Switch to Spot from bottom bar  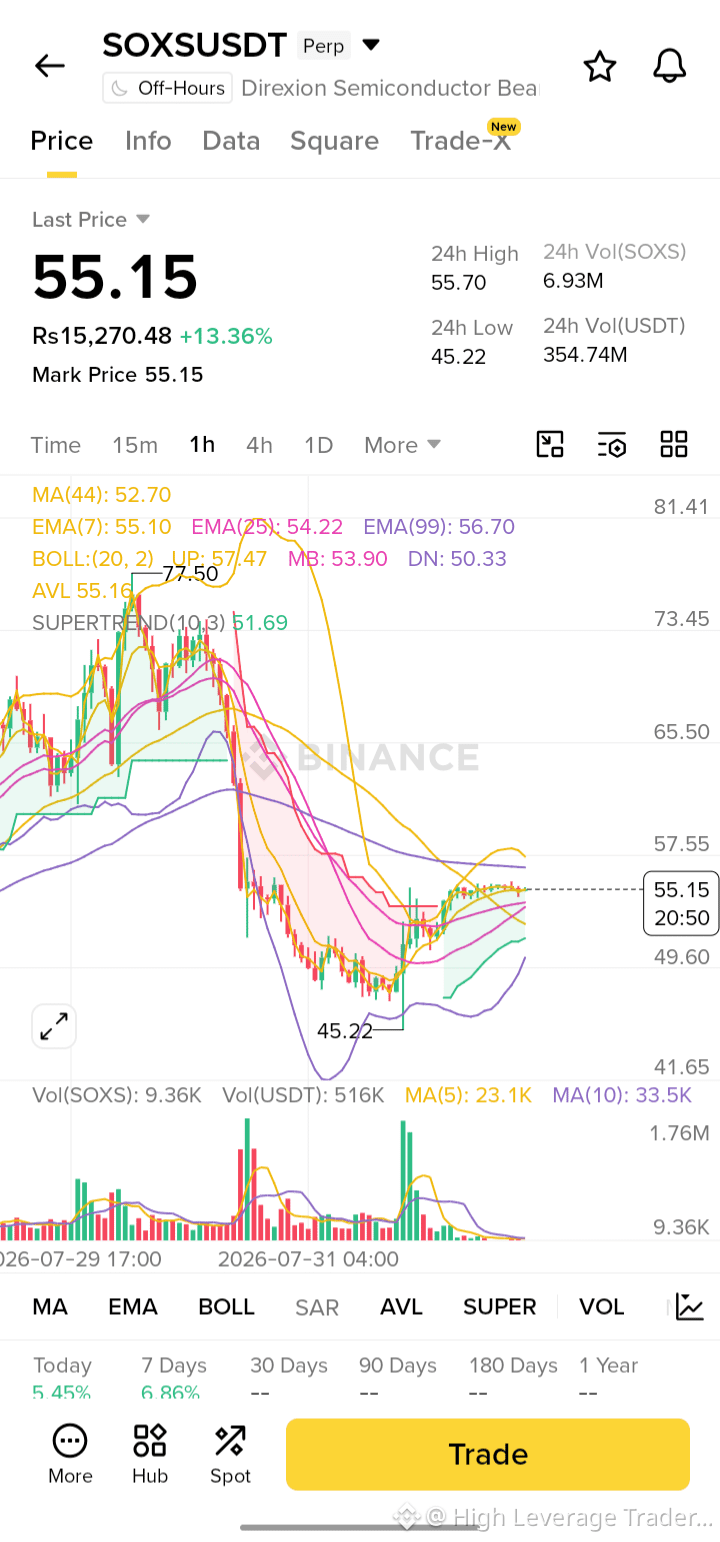point(230,1454)
